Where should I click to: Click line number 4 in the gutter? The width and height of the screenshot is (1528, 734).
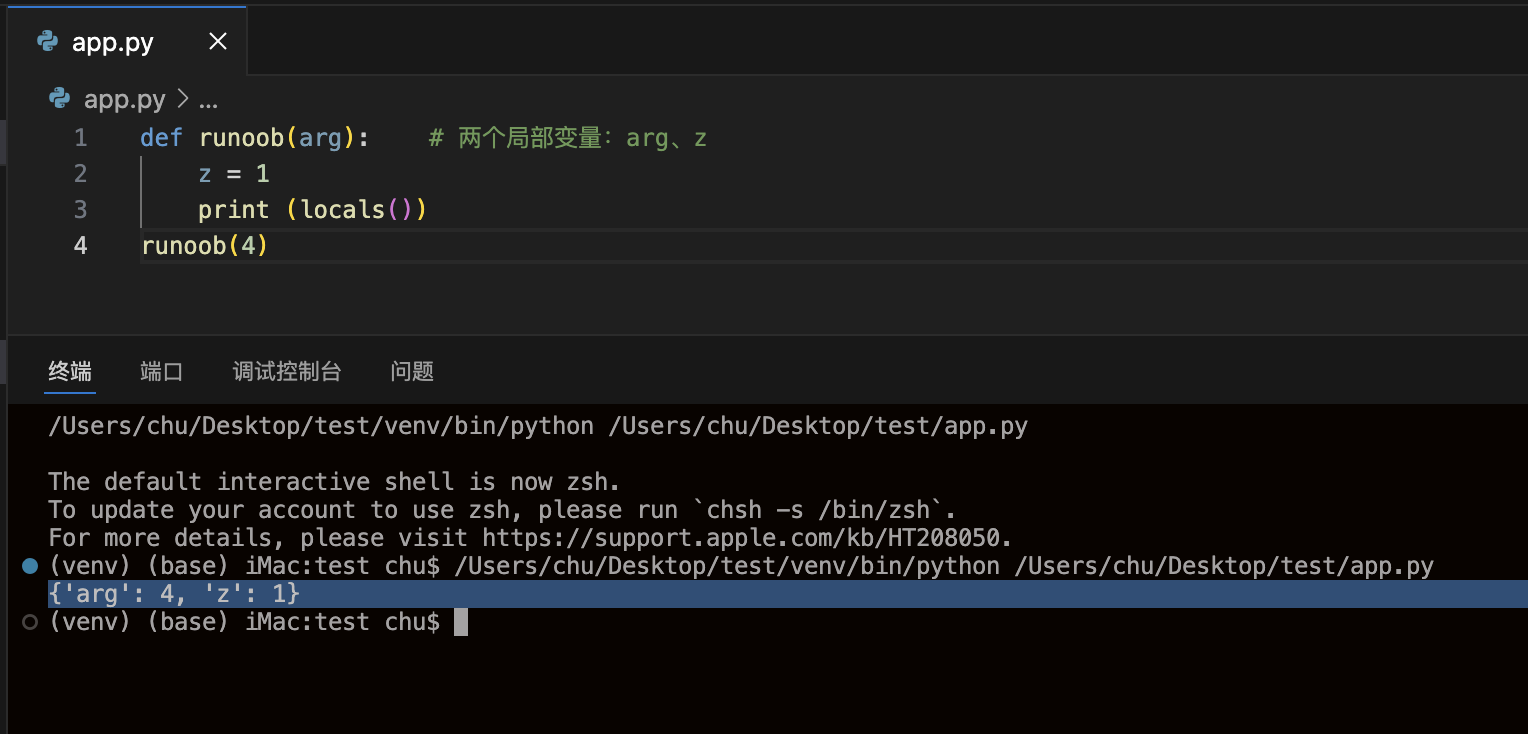coord(80,246)
